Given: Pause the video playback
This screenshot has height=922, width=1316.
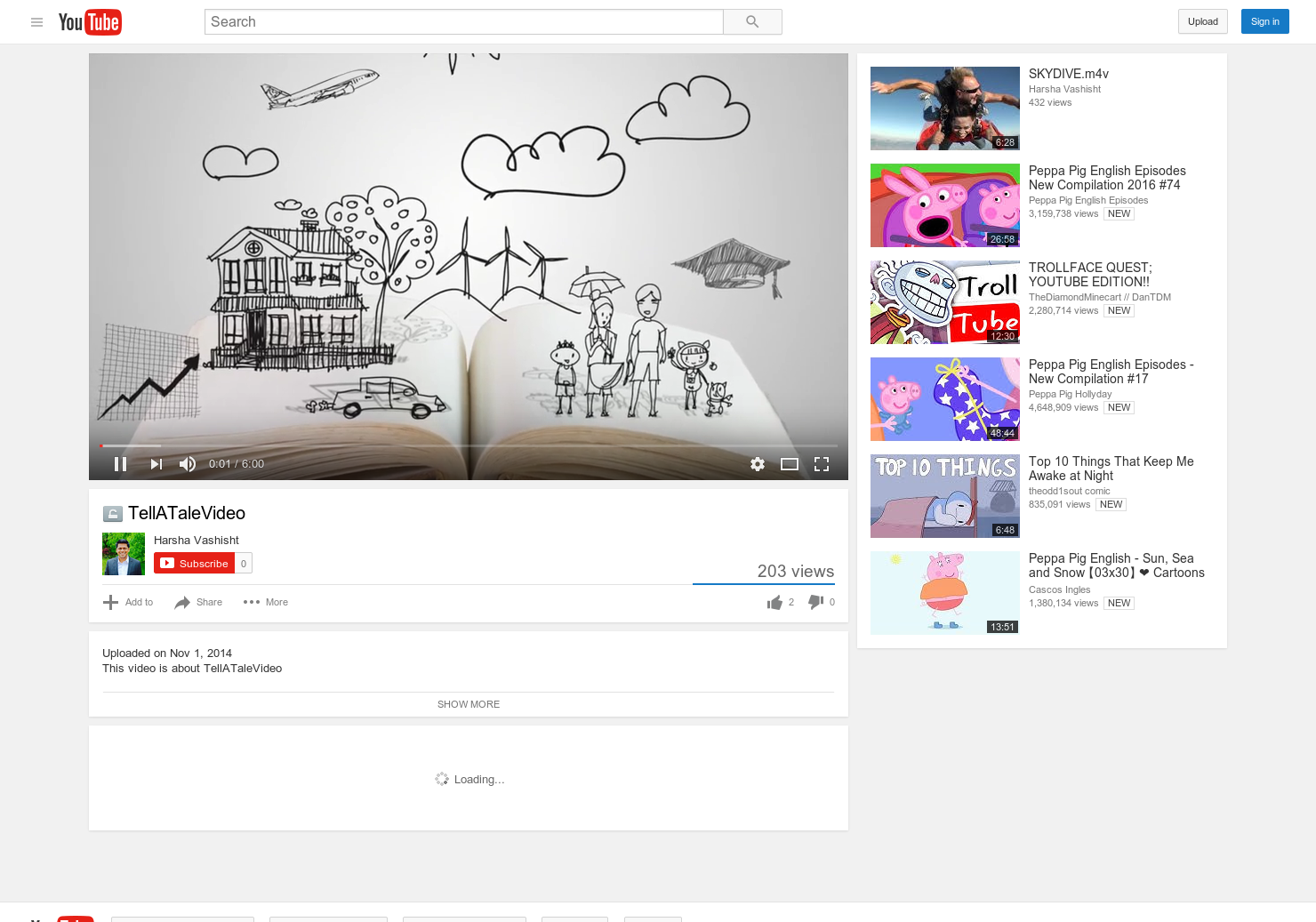Looking at the screenshot, I should [121, 464].
